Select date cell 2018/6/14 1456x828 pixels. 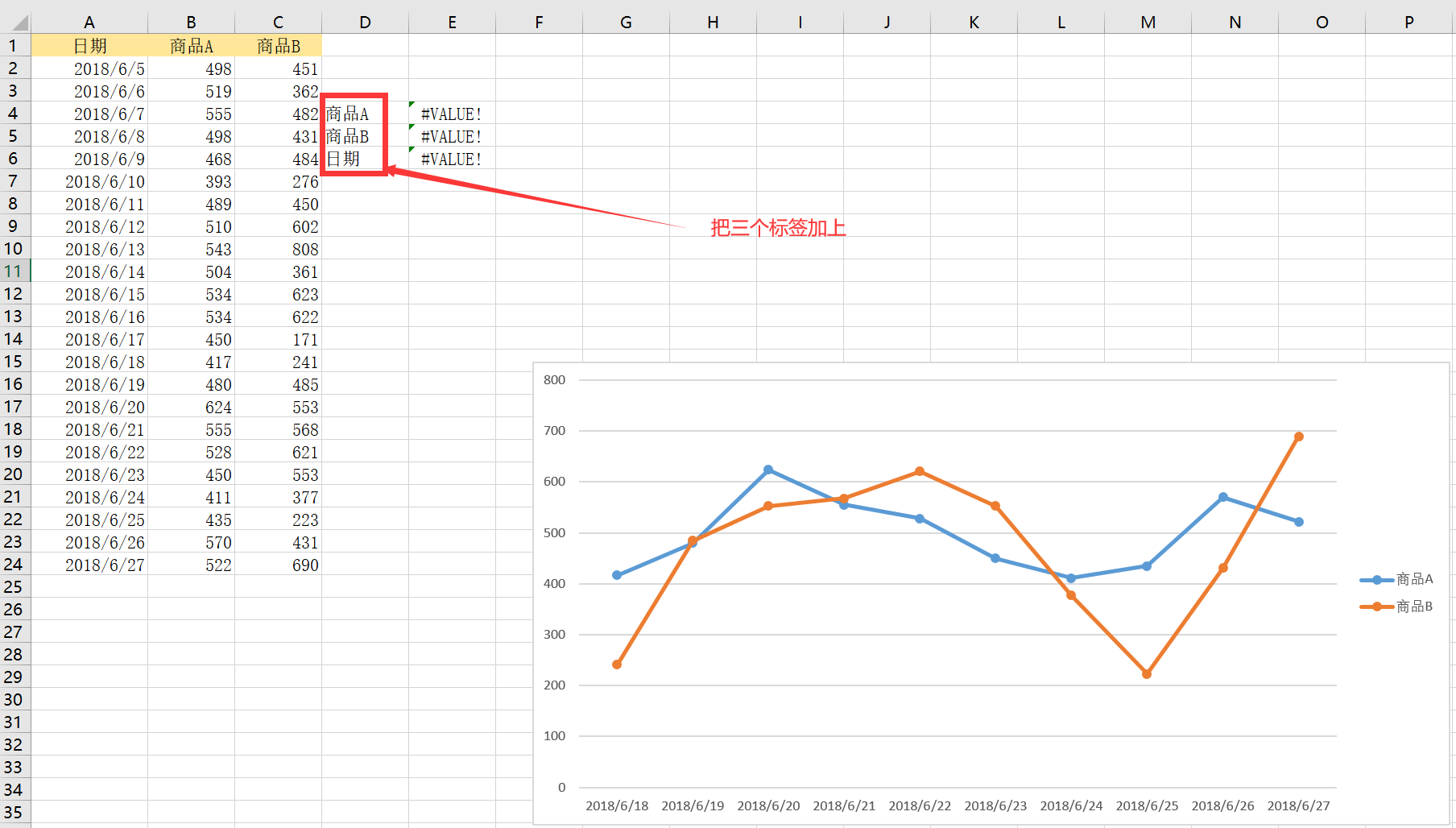click(89, 271)
